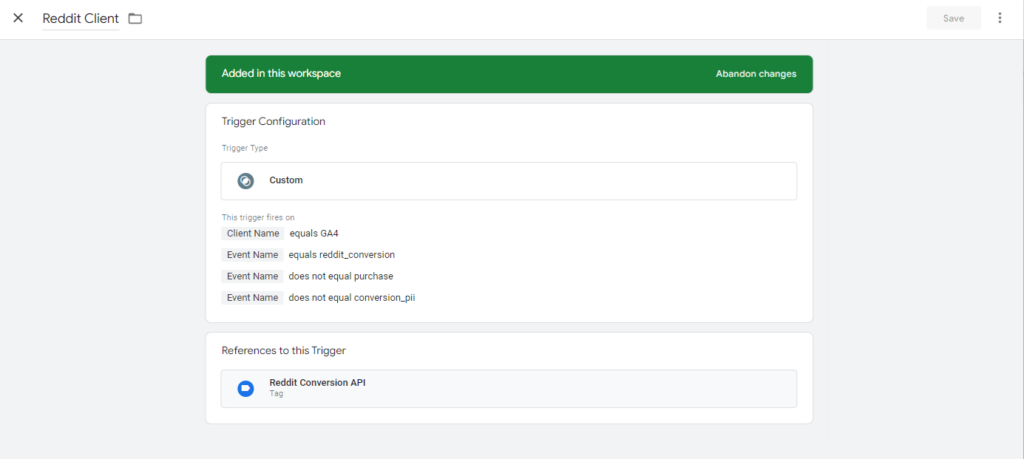Click the Event Name chip for purchase condition

(252, 276)
